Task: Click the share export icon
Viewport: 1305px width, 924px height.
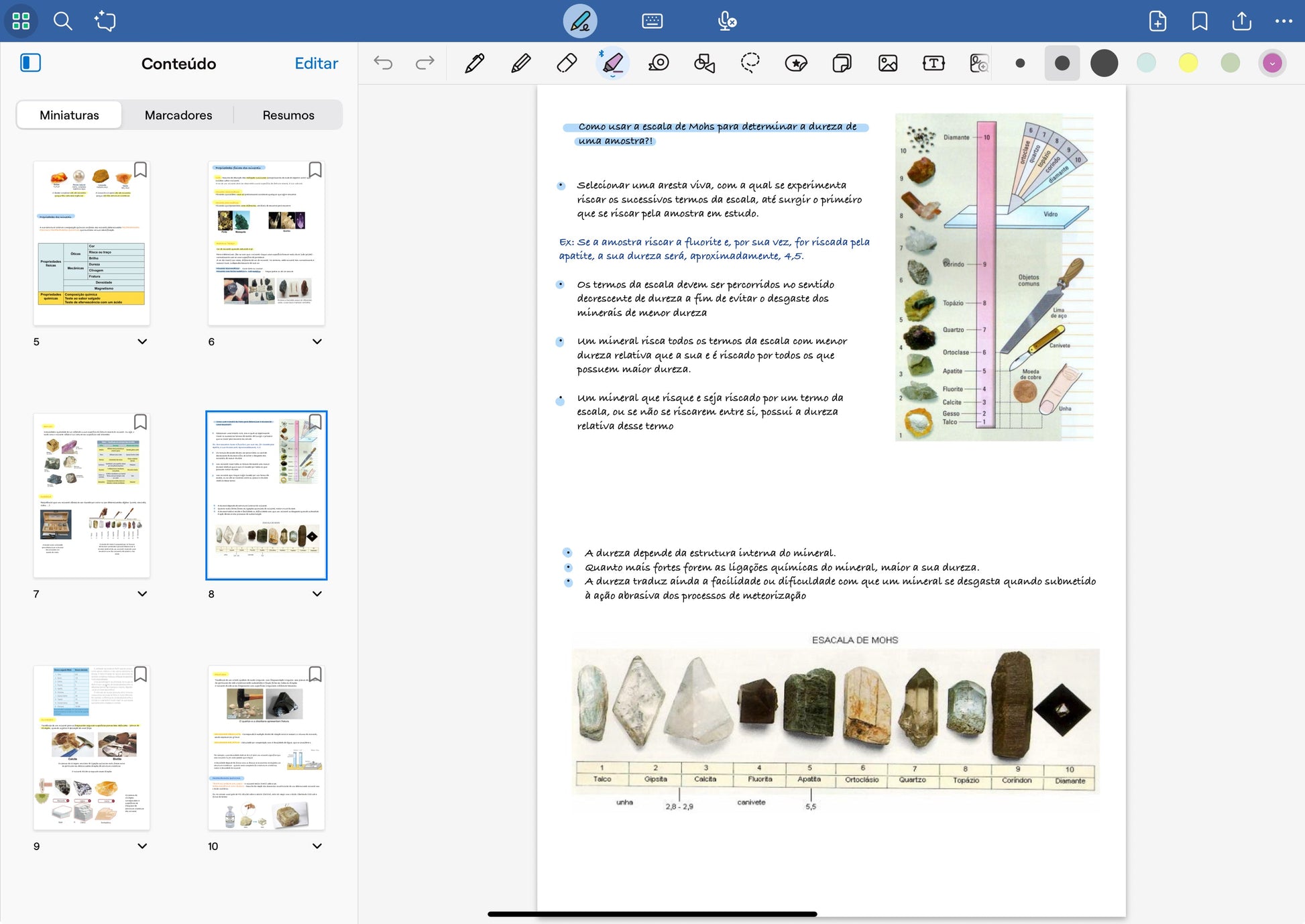Action: [x=1241, y=21]
